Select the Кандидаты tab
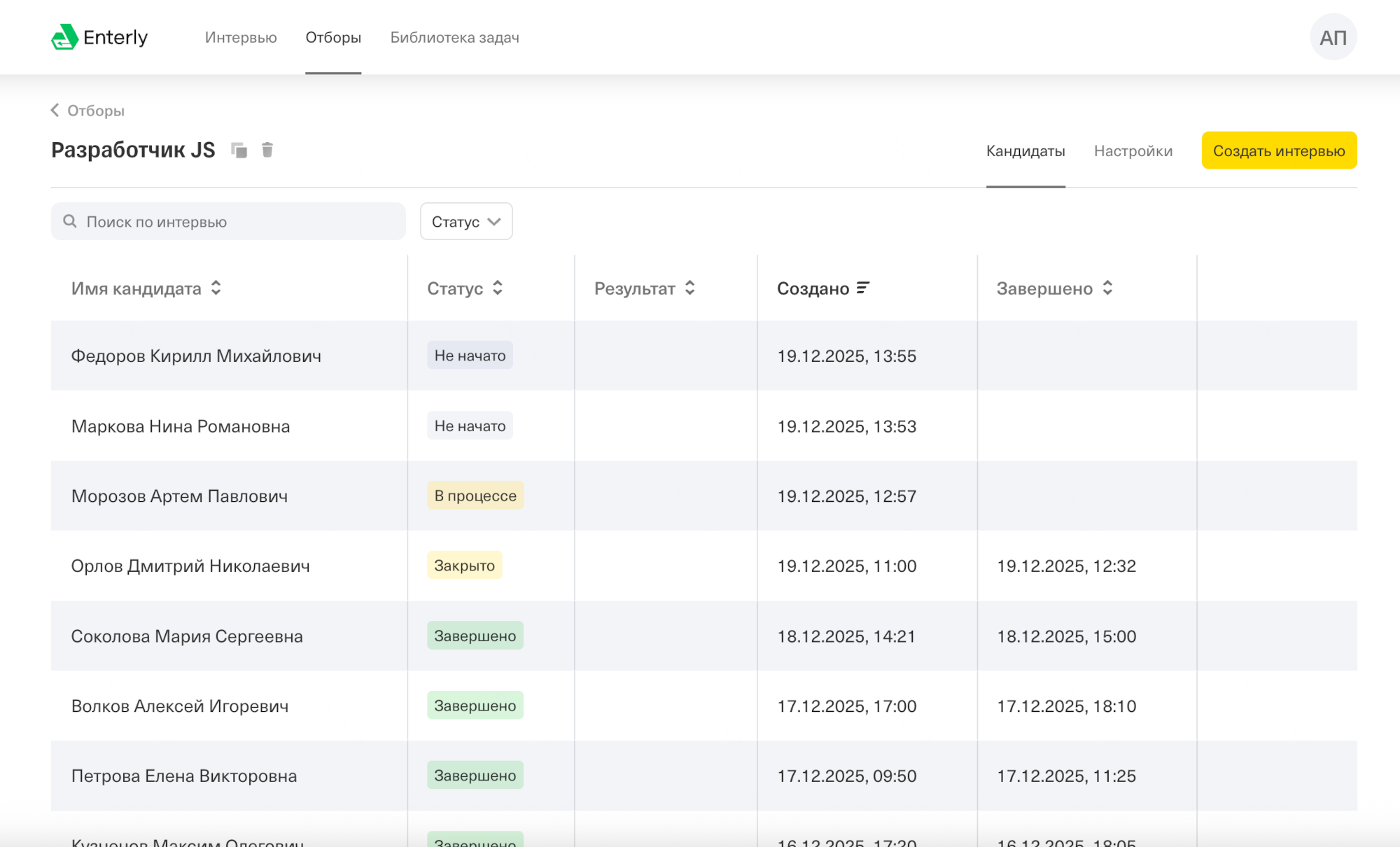The image size is (1400, 847). [1025, 150]
